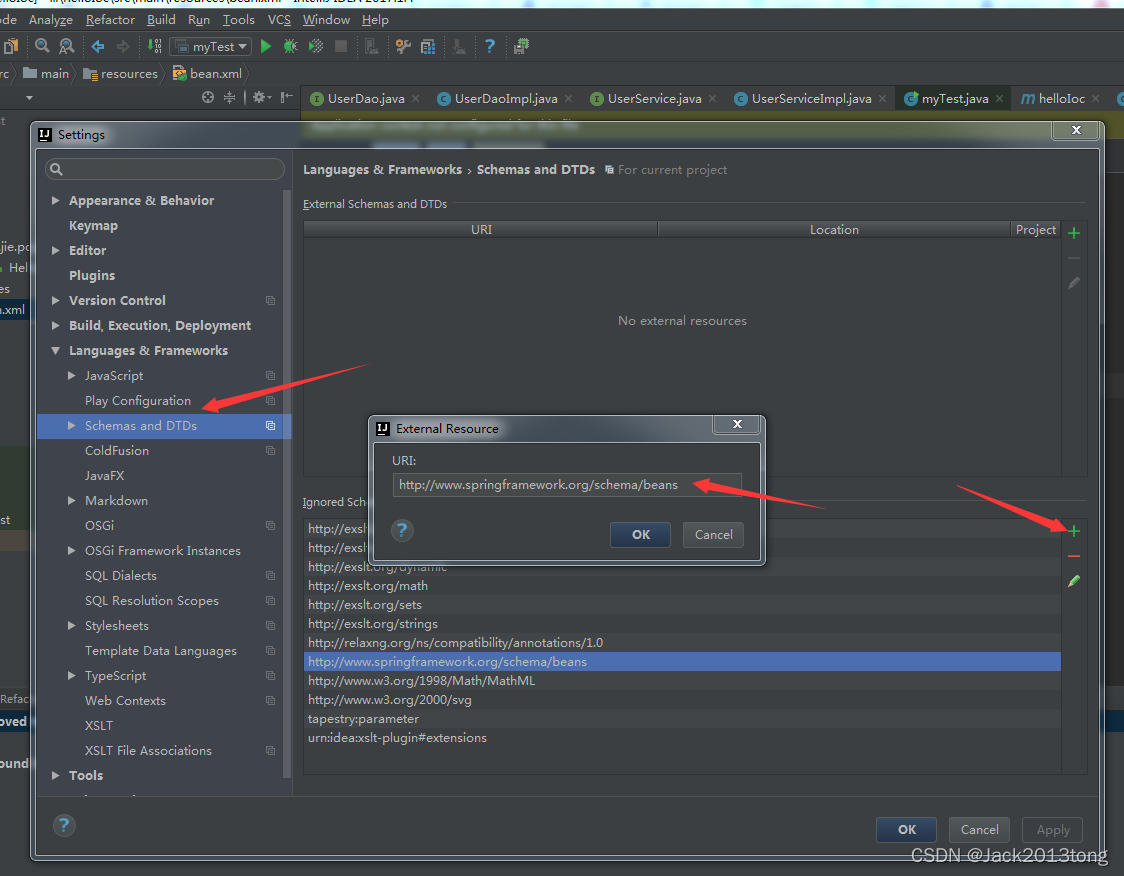Remove selected ignored schema with red minus
Screen dimensions: 1124x876
[x=1074, y=556]
